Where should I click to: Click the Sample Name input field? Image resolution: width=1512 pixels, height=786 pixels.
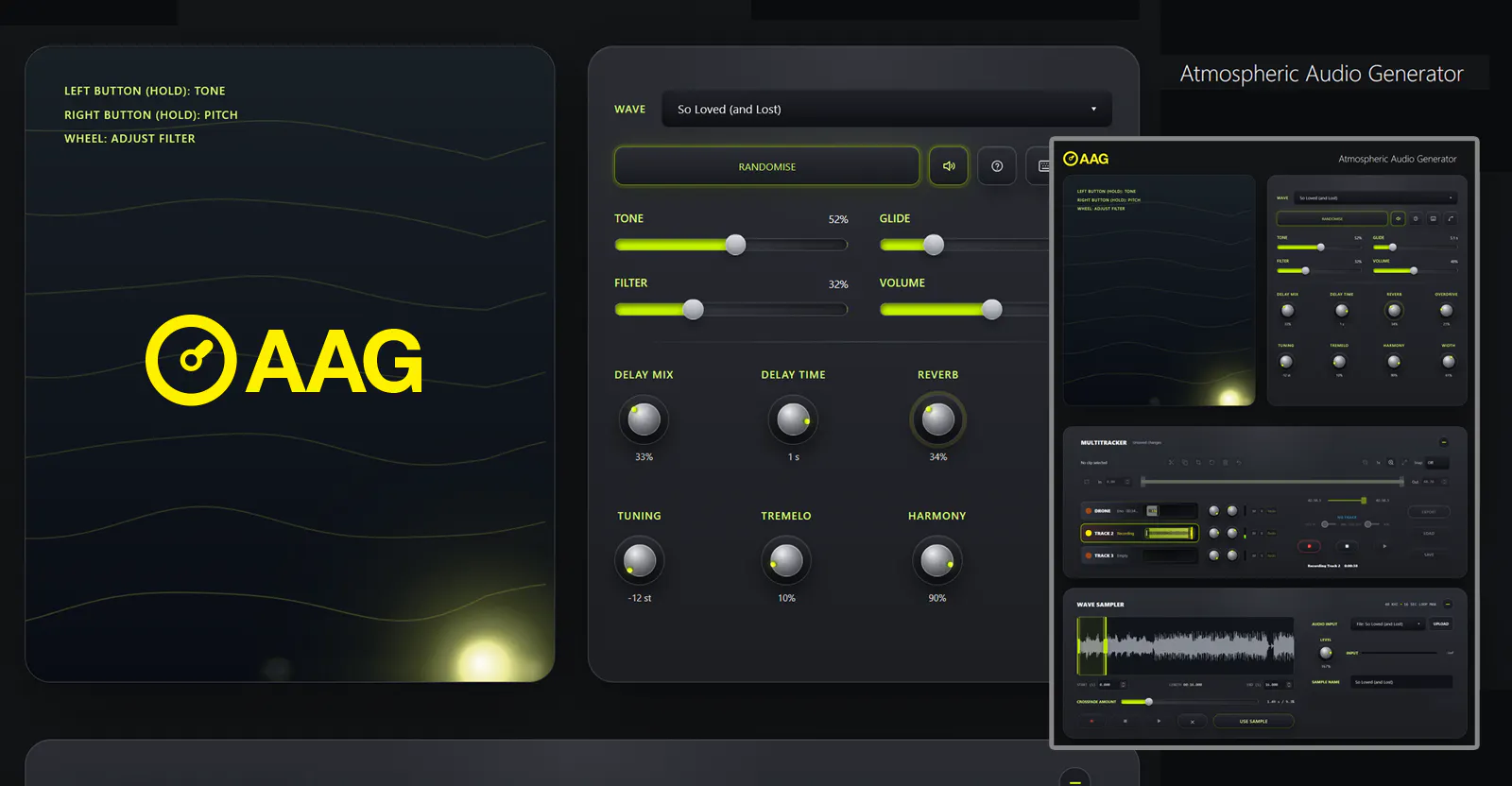click(x=1401, y=682)
